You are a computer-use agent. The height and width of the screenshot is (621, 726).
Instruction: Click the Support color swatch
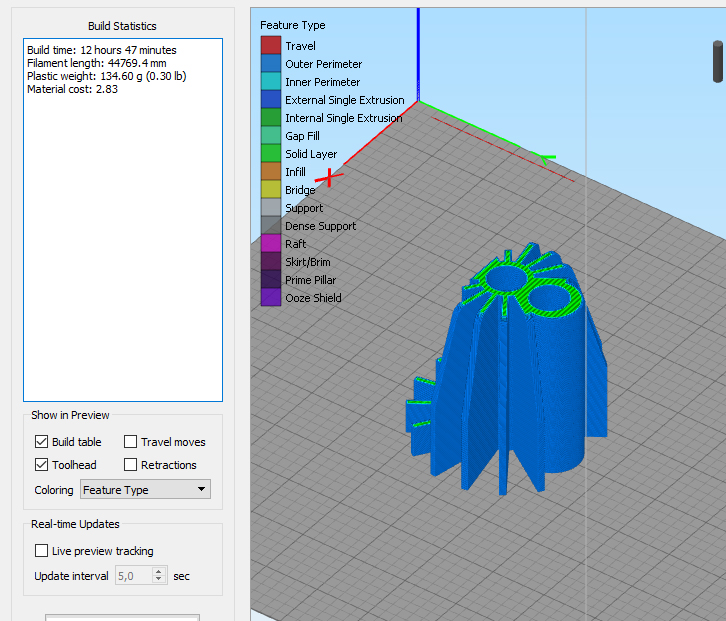(271, 207)
